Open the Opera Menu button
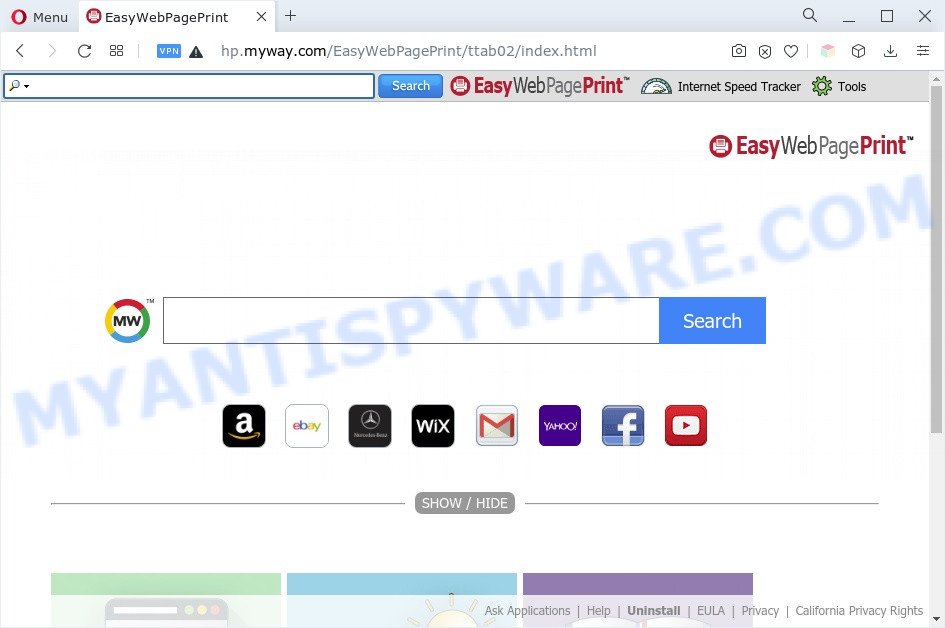This screenshot has width=945, height=628. tap(39, 17)
